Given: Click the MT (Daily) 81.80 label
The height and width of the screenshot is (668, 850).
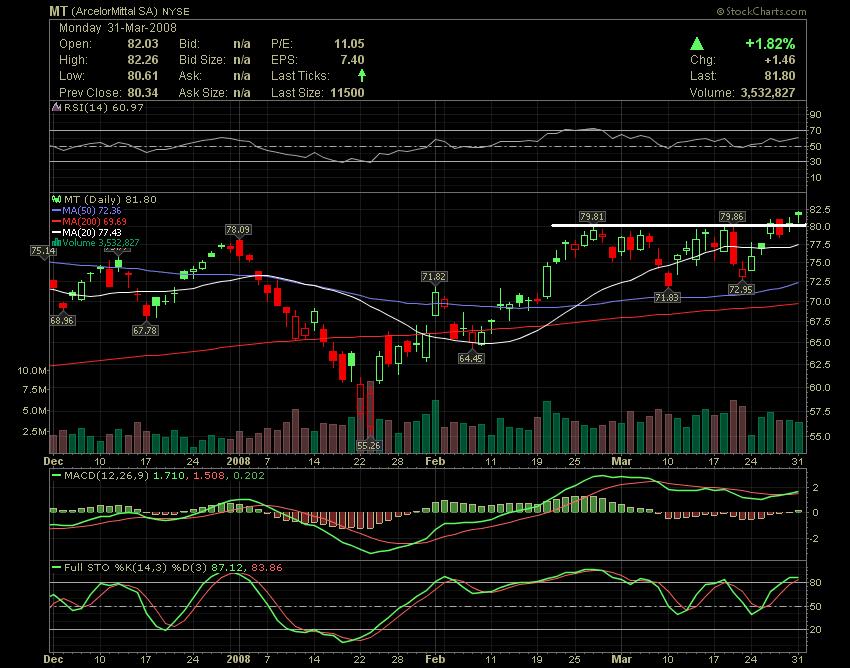Looking at the screenshot, I should [x=110, y=200].
